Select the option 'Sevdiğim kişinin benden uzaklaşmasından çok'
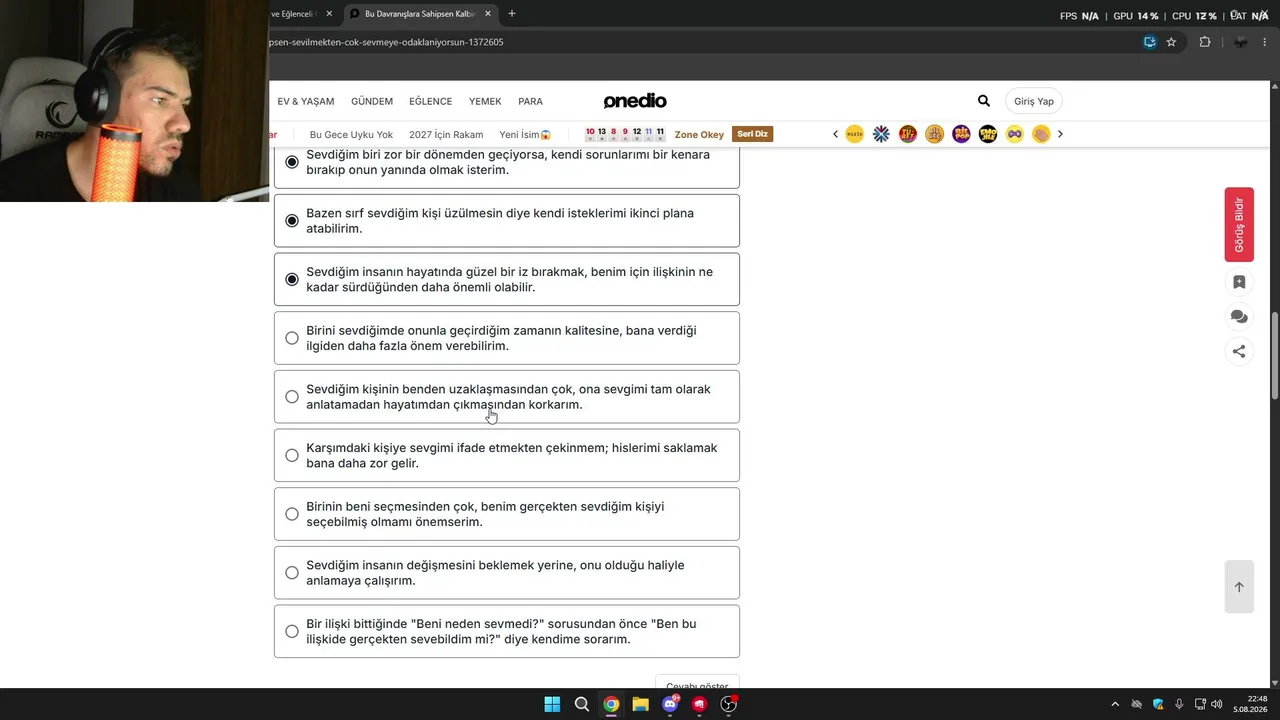1280x720 pixels. pyautogui.click(x=507, y=397)
